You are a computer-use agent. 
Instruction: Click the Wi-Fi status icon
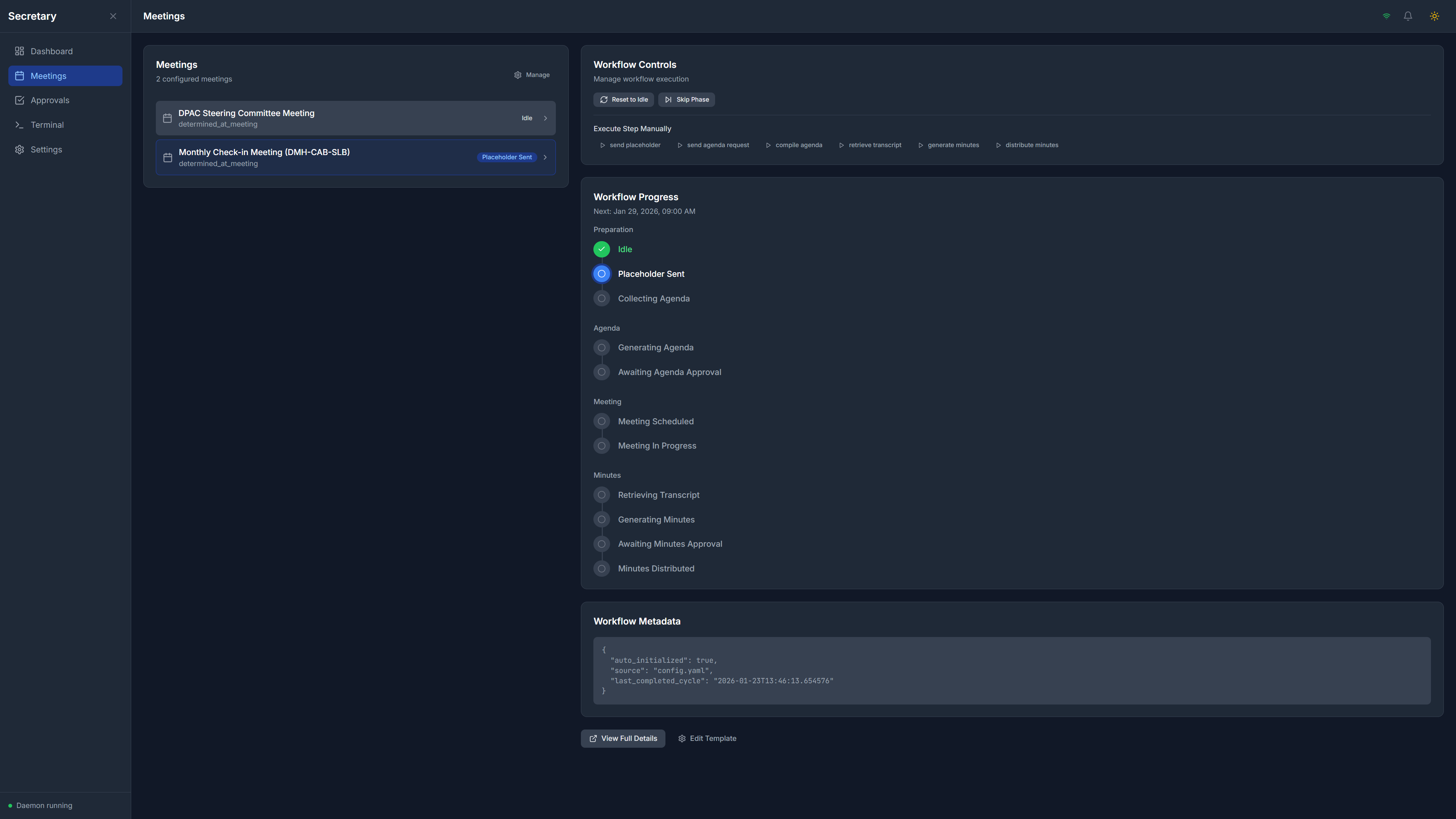pos(1386,16)
